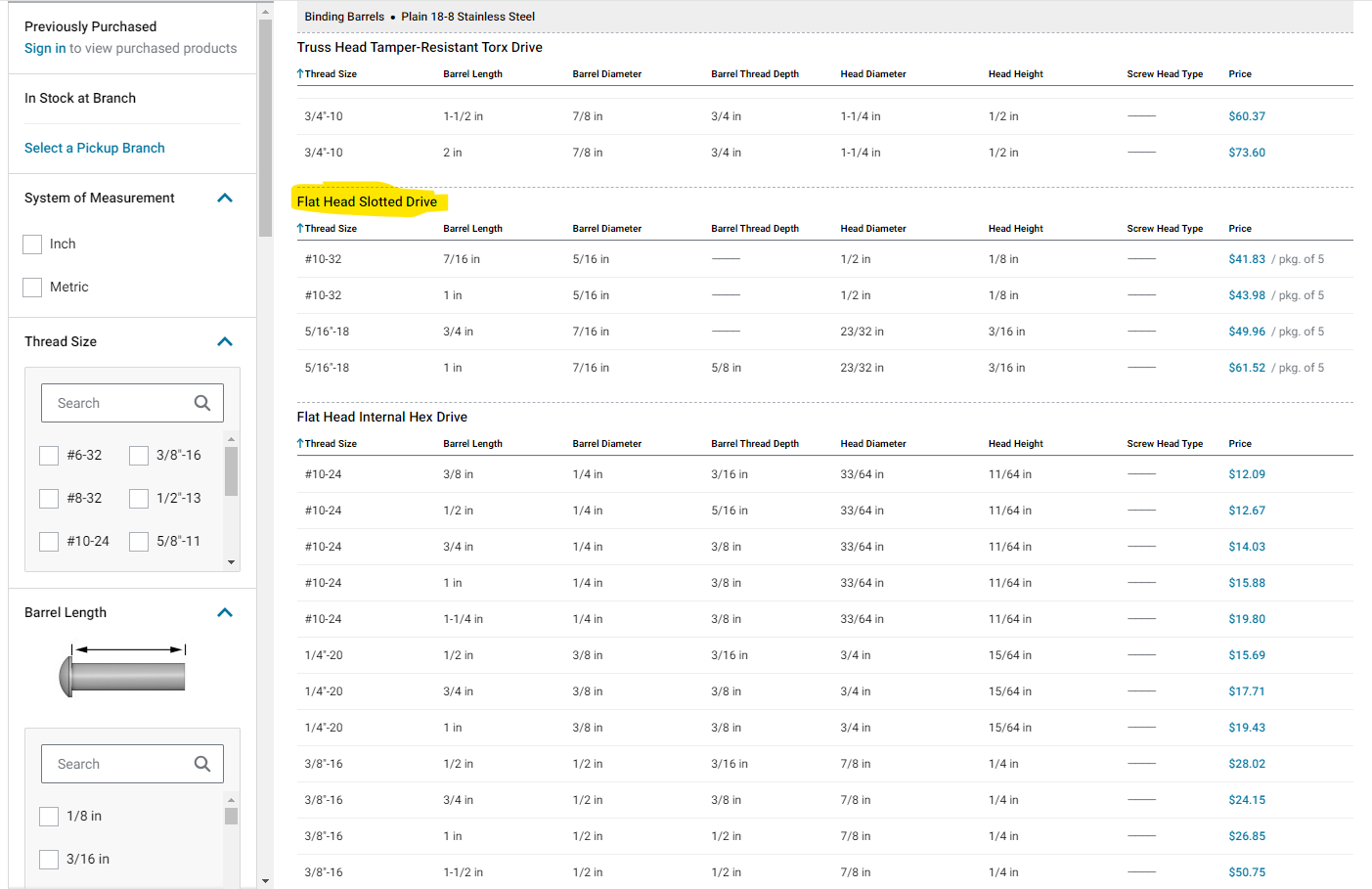Tick the 3/8"-16 thread size checkbox
The height and width of the screenshot is (889, 1372).
[139, 456]
